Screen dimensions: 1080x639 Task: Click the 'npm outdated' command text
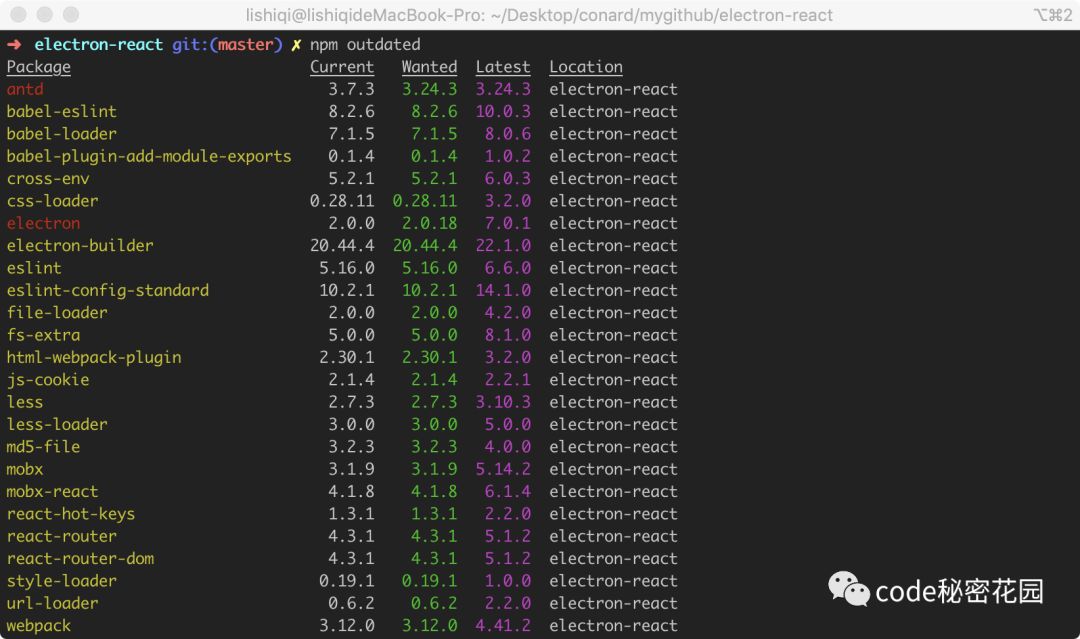[365, 45]
